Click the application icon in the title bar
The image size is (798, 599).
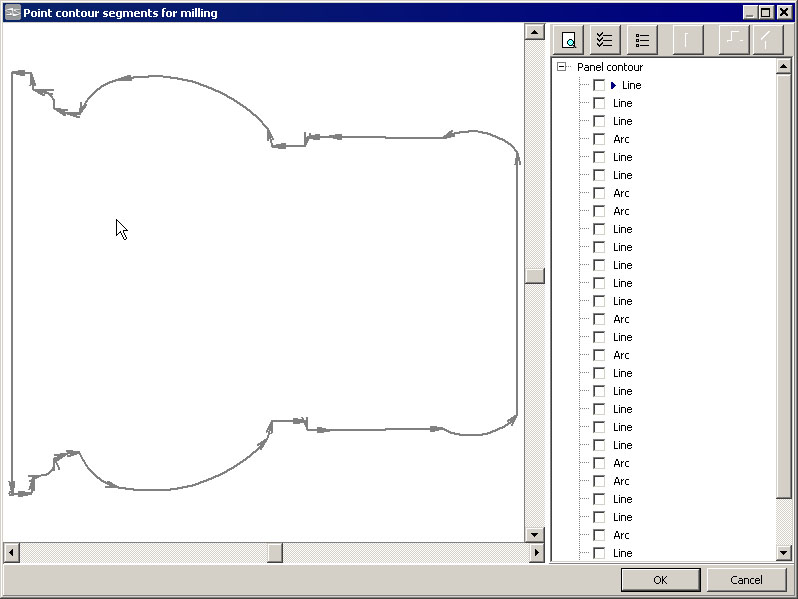(x=13, y=12)
